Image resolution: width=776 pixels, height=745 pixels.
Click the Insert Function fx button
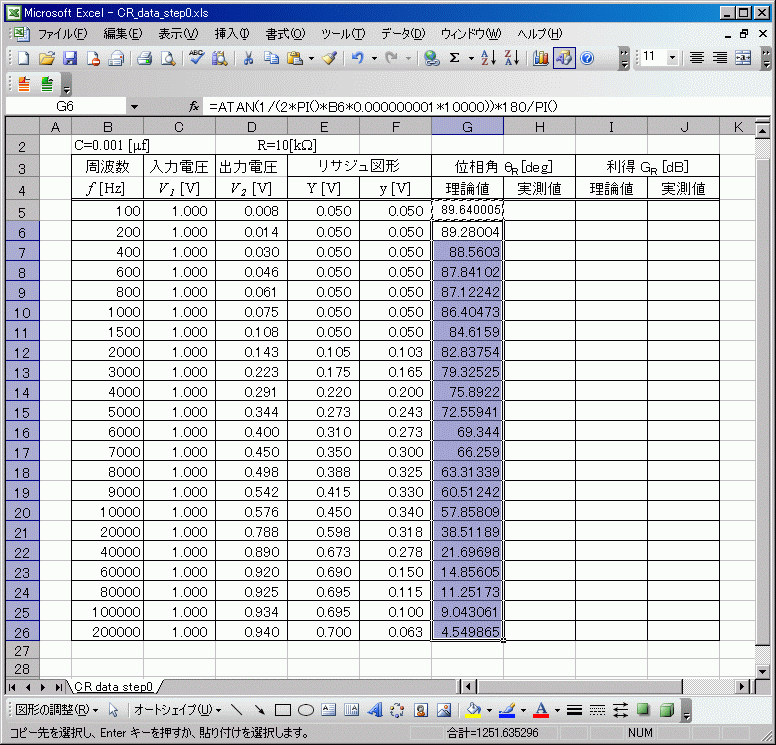195,106
